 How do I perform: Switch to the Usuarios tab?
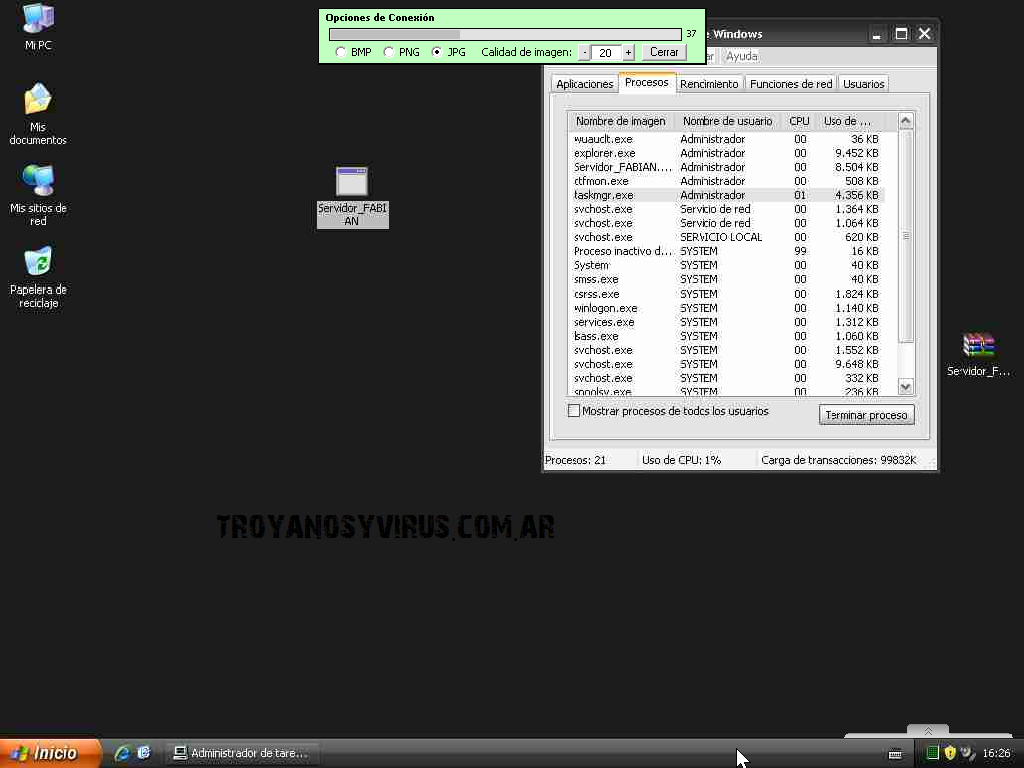pyautogui.click(x=863, y=84)
